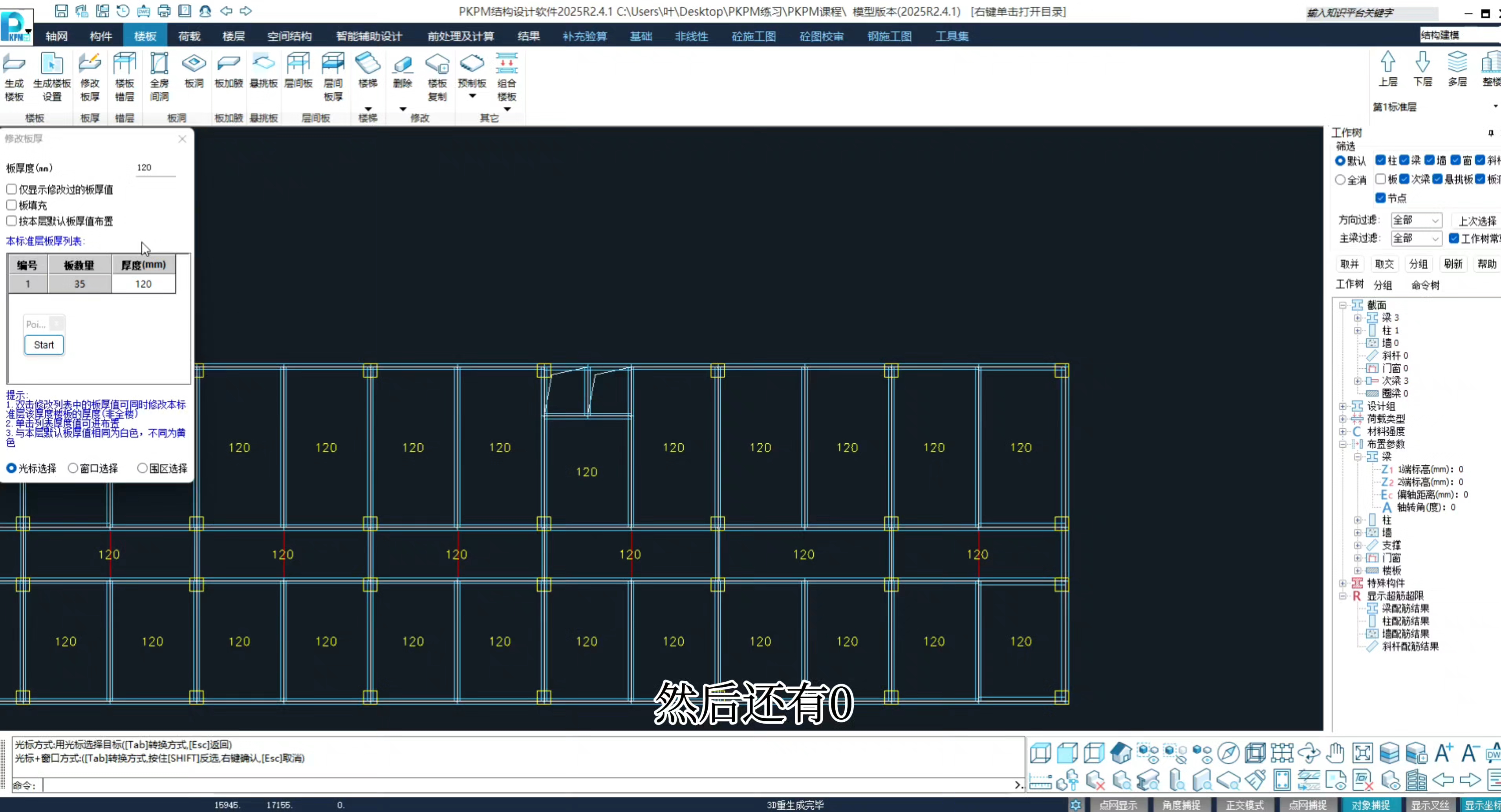Select the 窗口选择 radio button

point(73,468)
